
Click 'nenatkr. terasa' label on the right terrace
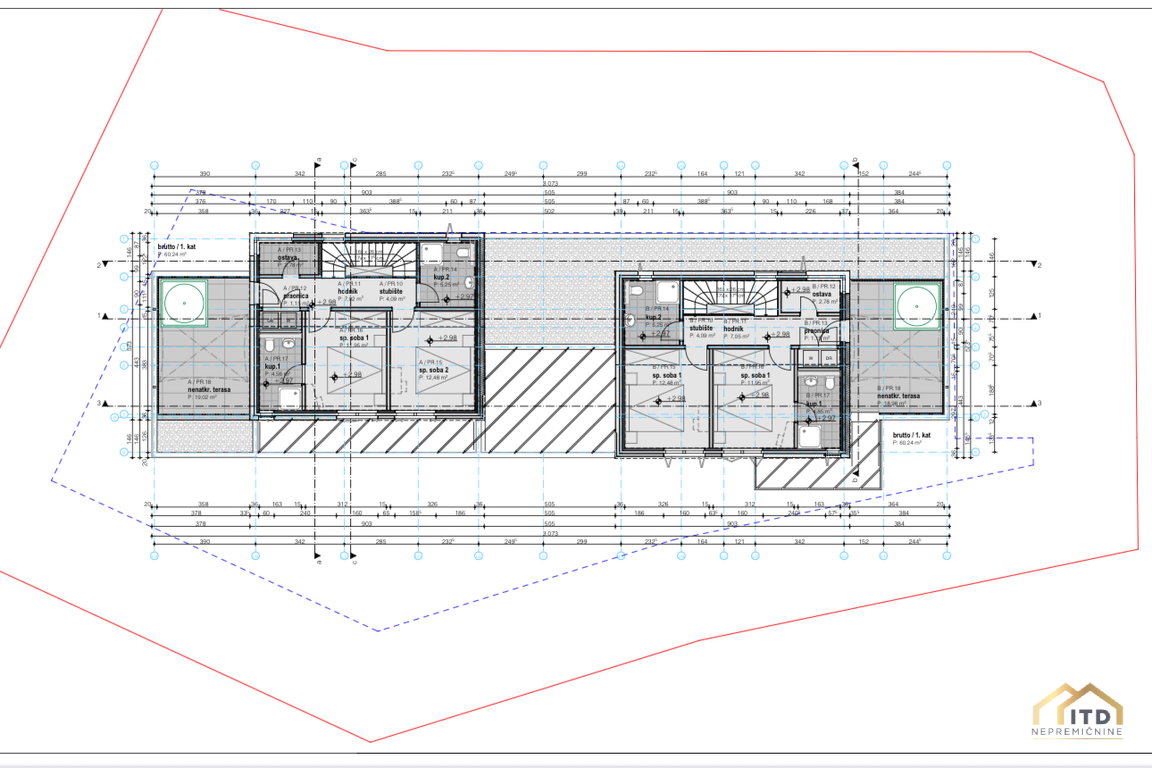point(898,396)
